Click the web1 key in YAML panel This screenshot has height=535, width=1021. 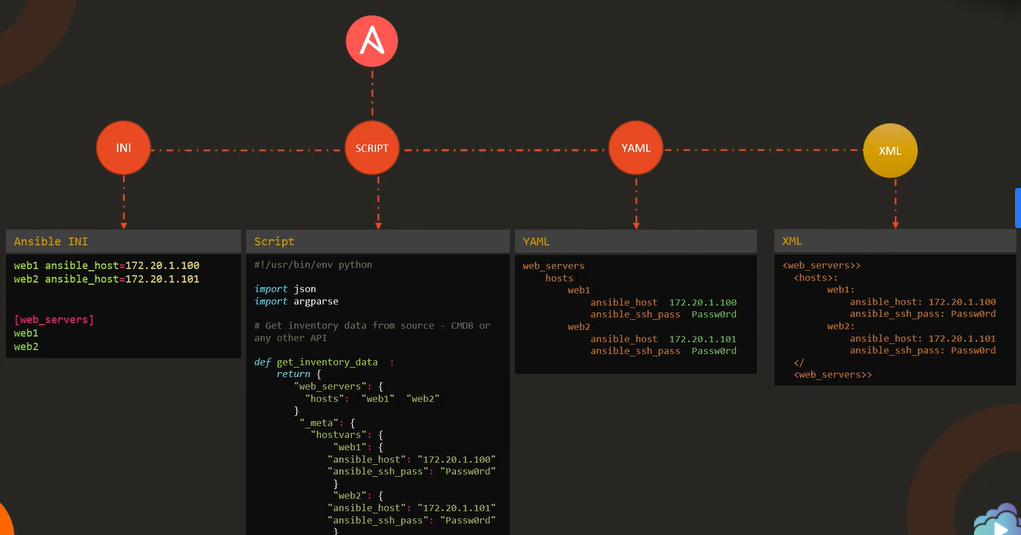579,290
